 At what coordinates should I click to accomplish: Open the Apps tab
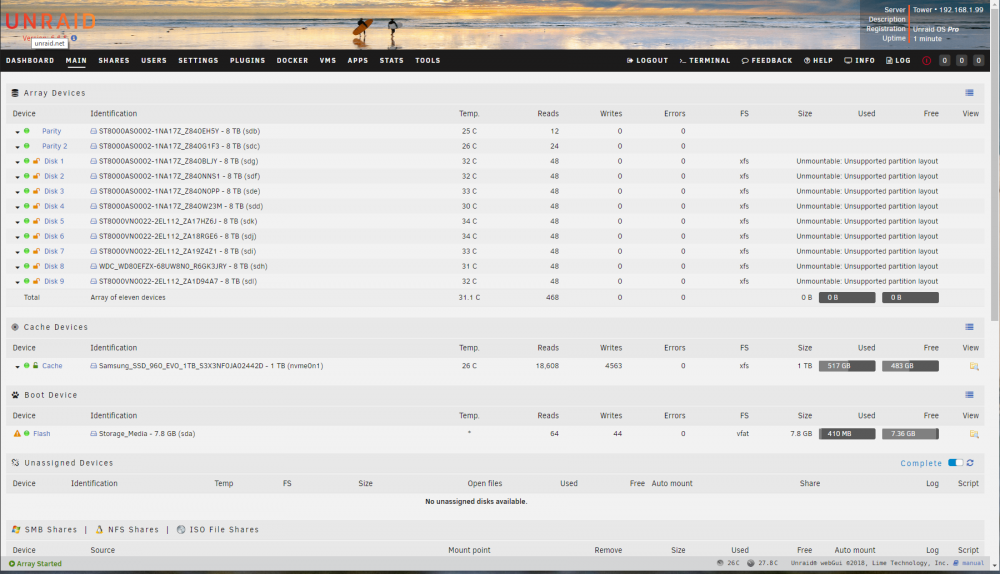tap(358, 61)
